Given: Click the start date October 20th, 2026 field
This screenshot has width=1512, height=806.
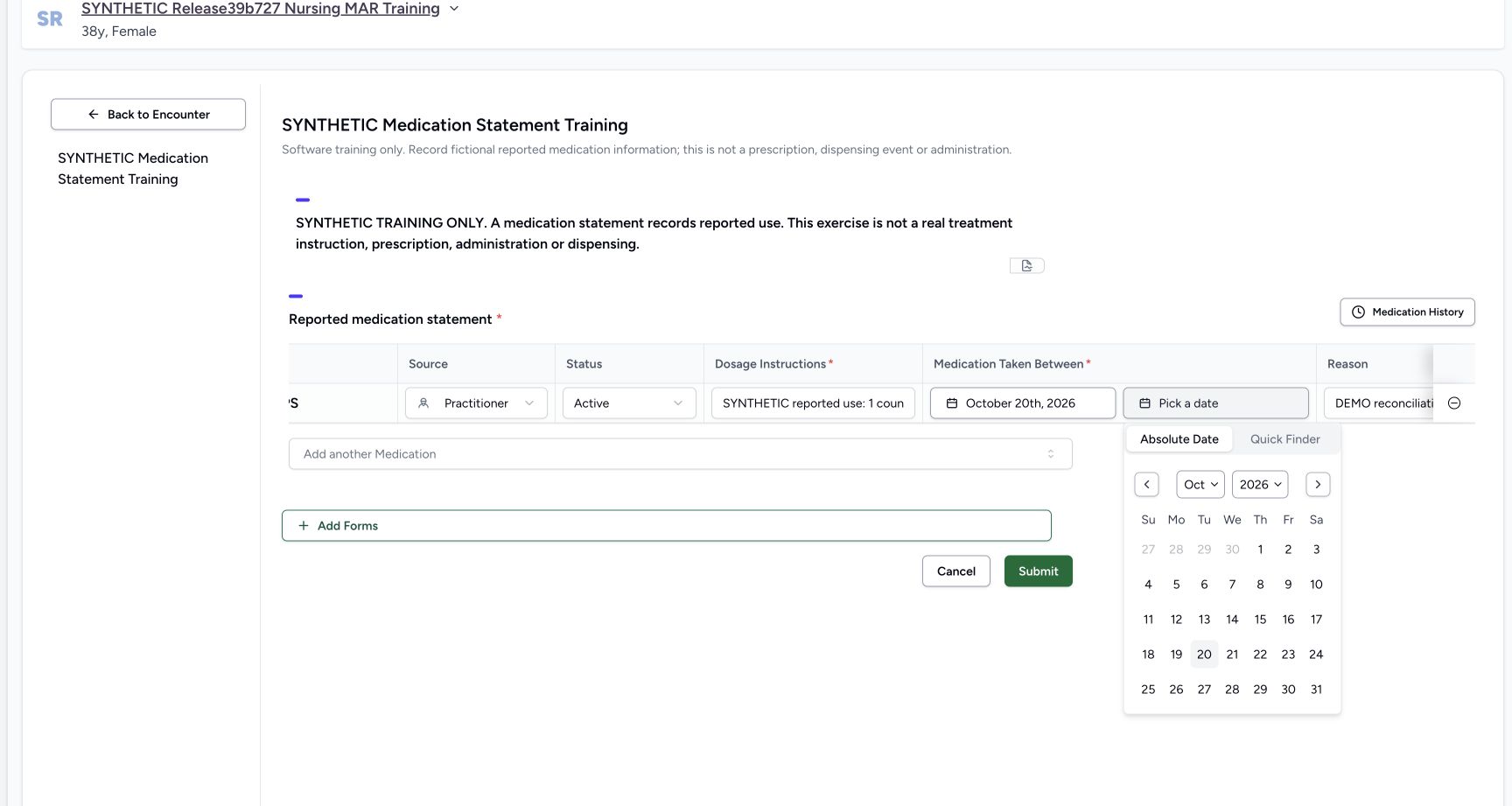Looking at the screenshot, I should coord(1022,403).
